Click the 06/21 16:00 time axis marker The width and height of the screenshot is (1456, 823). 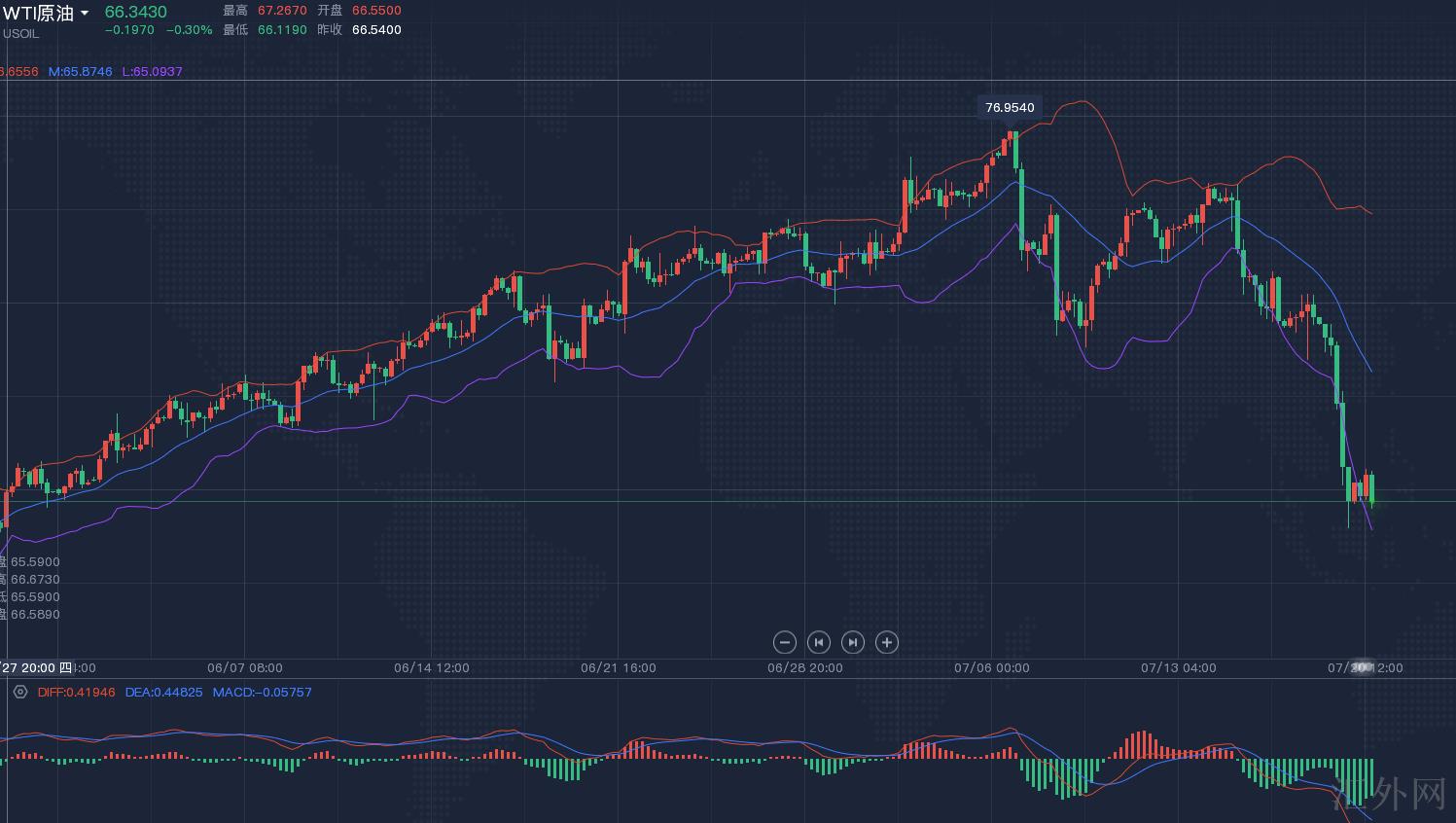click(618, 667)
